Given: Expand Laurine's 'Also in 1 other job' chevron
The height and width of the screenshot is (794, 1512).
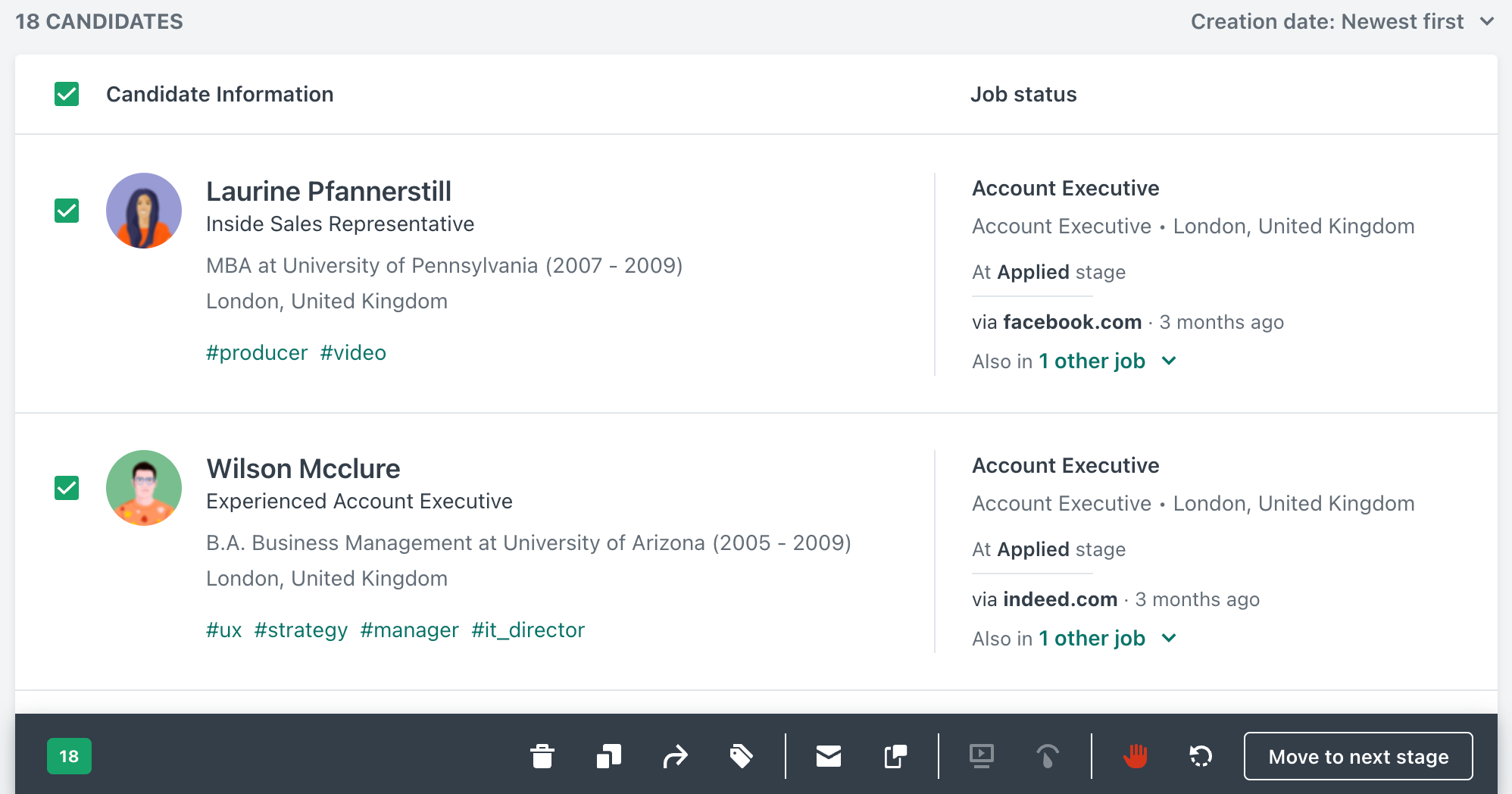Looking at the screenshot, I should point(1169,361).
